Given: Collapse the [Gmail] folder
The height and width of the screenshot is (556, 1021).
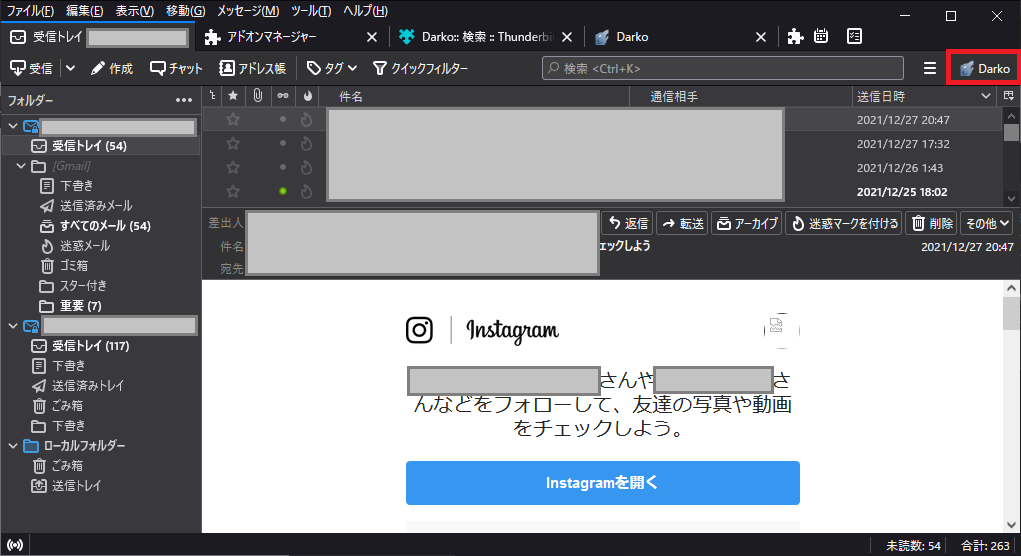Looking at the screenshot, I should [x=21, y=166].
